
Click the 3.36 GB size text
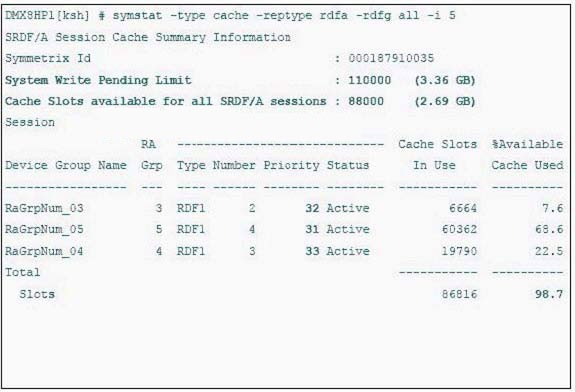(445, 80)
